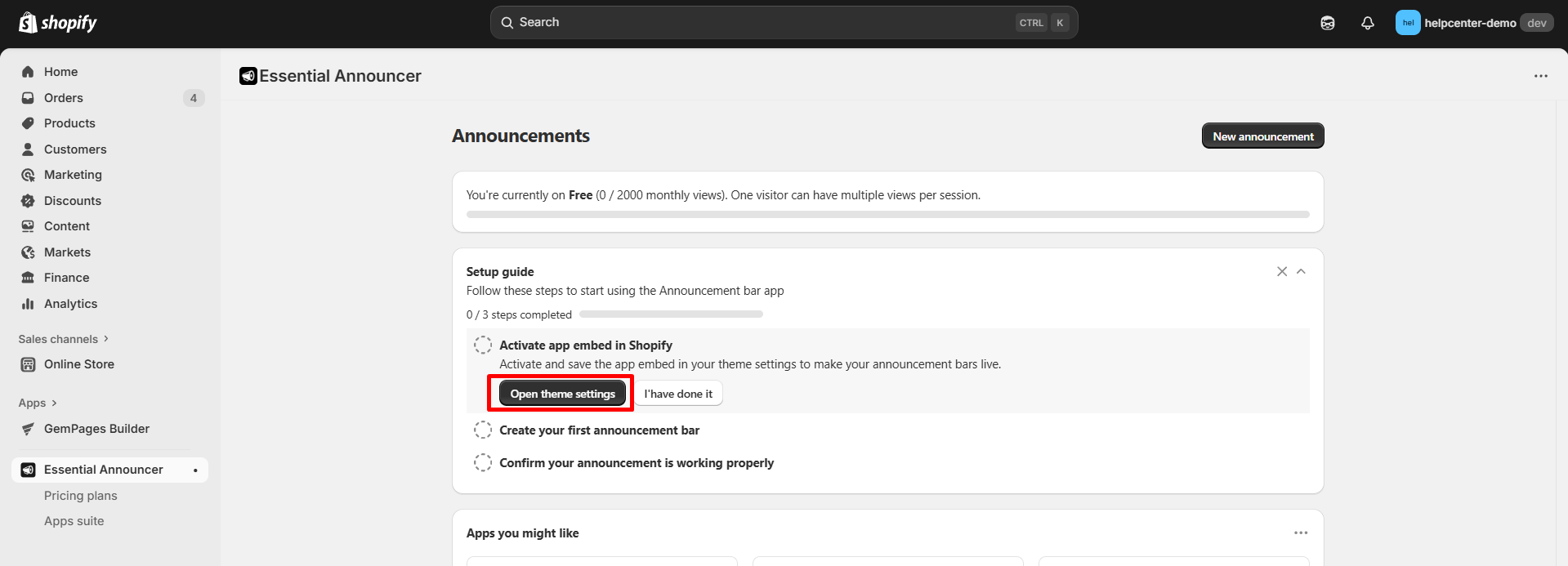Open Pricing plans submenu item

click(80, 496)
